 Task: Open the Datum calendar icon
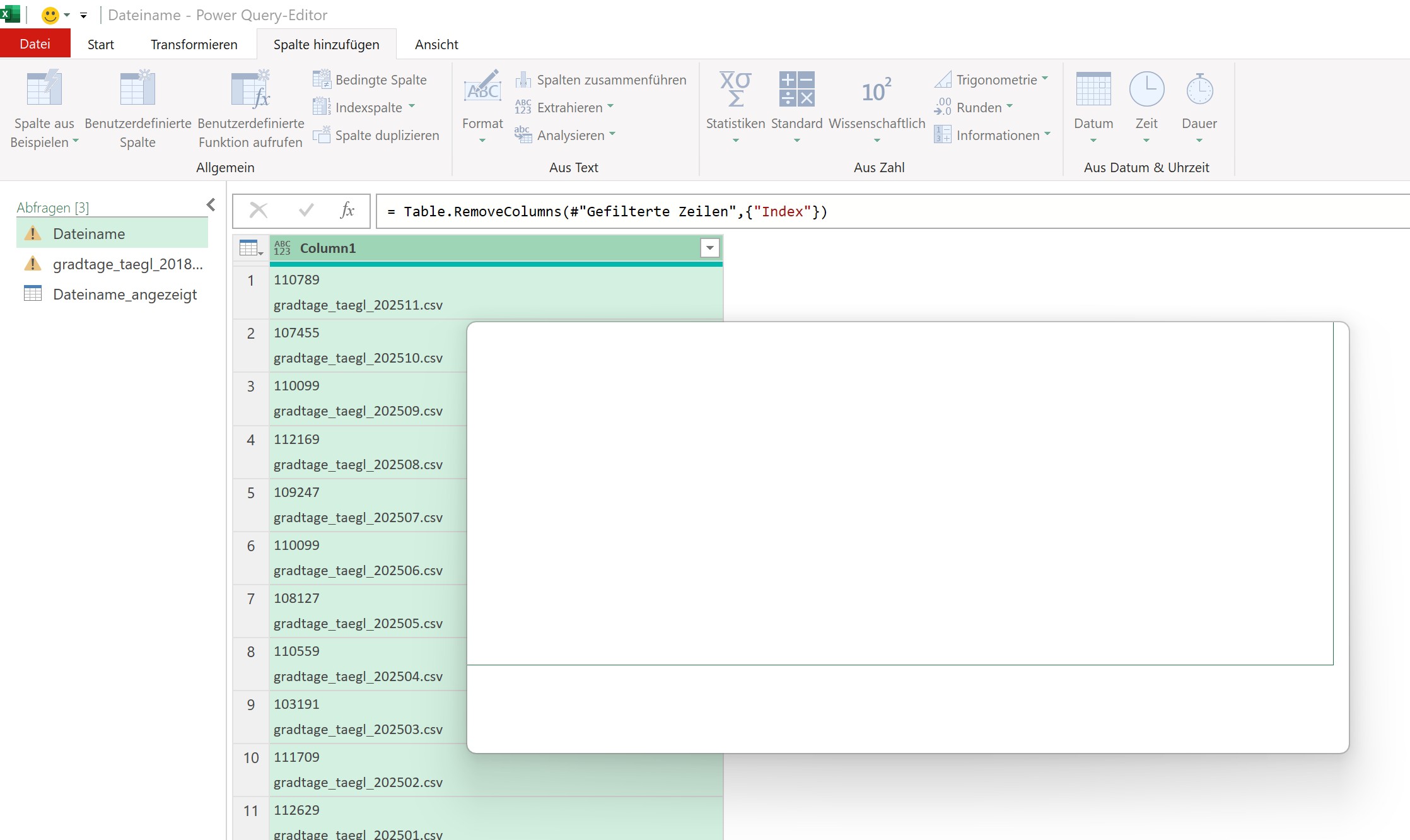pyautogui.click(x=1093, y=88)
